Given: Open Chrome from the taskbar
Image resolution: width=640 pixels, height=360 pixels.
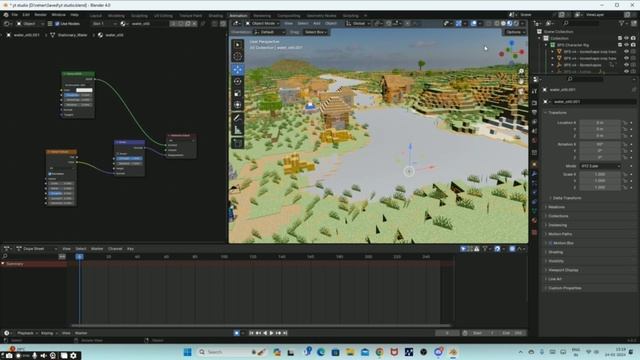Looking at the screenshot, I should [379, 352].
